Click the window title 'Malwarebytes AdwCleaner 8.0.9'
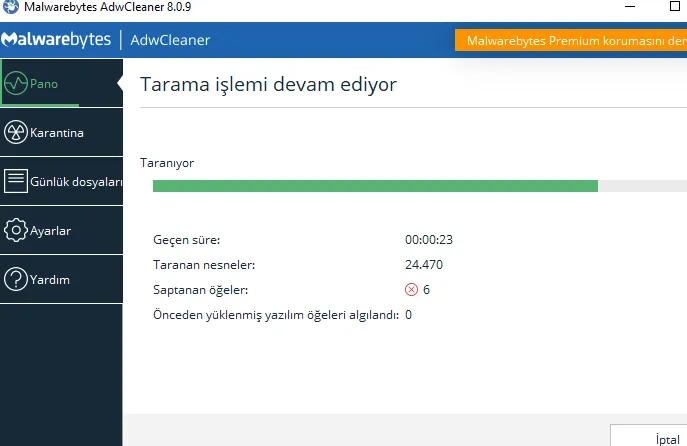687x446 pixels. [107, 7]
